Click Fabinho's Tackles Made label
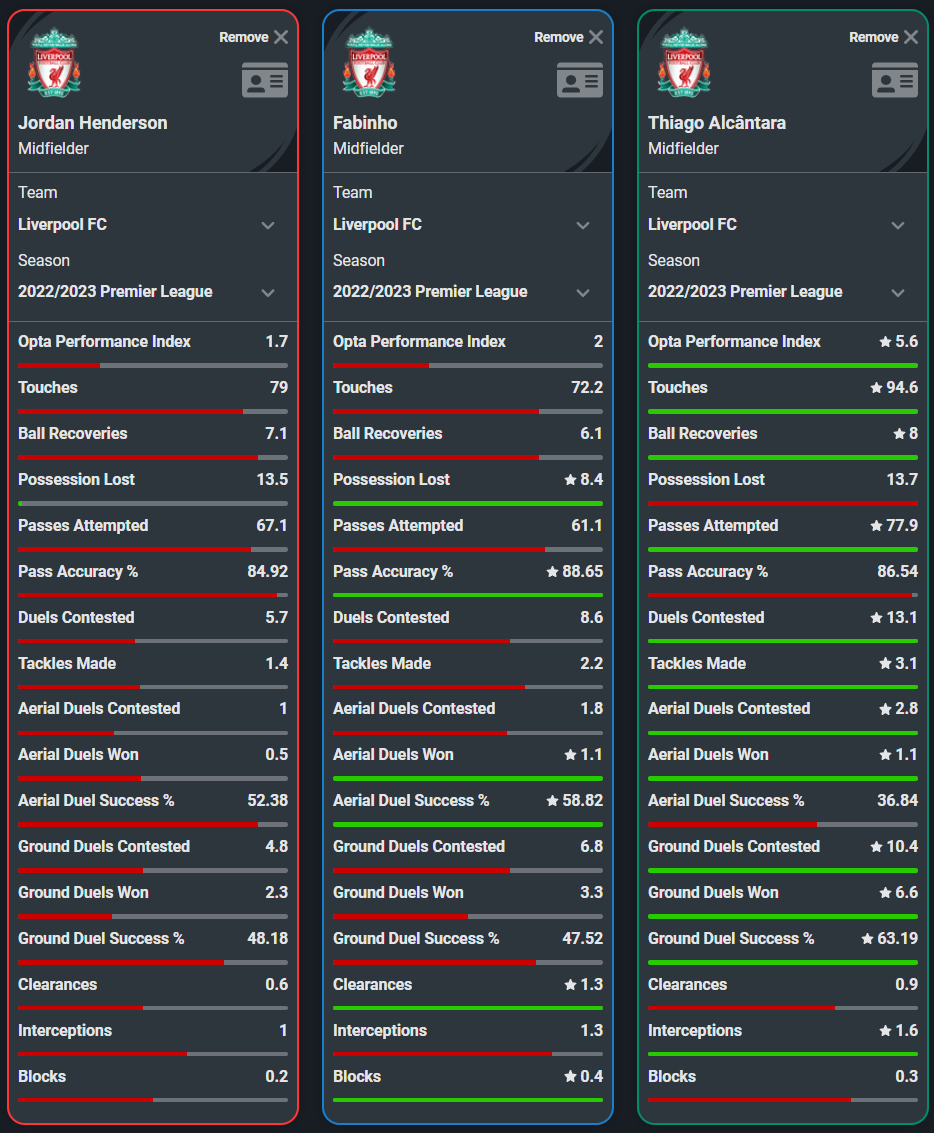 coord(382,663)
